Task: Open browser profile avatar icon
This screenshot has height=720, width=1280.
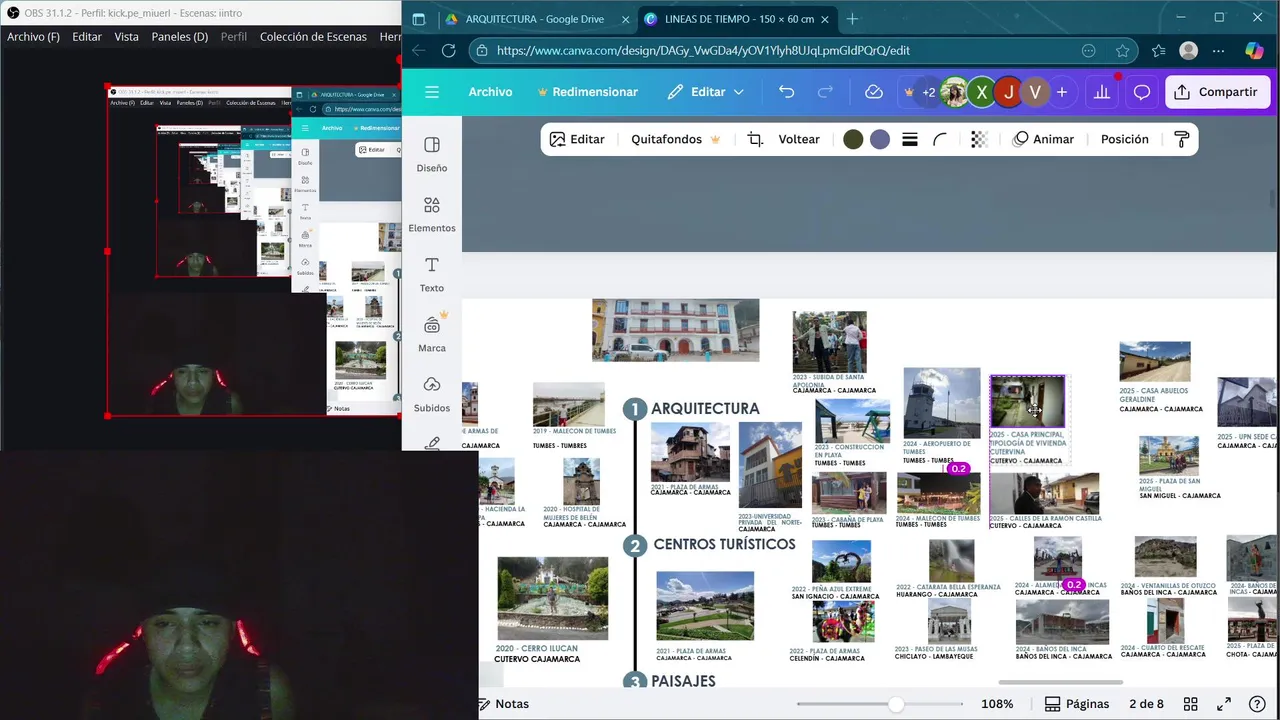Action: (x=1189, y=51)
